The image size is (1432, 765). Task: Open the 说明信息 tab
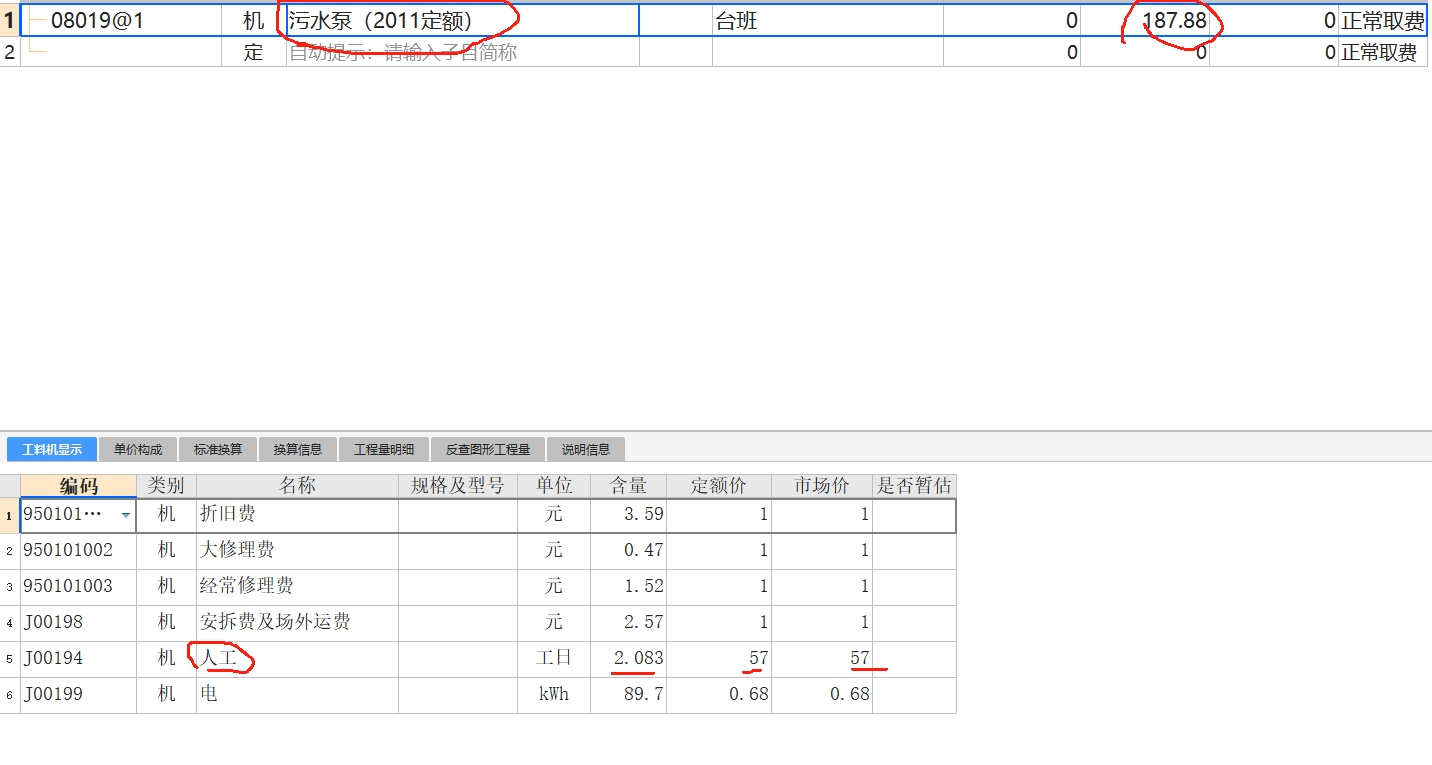point(586,449)
